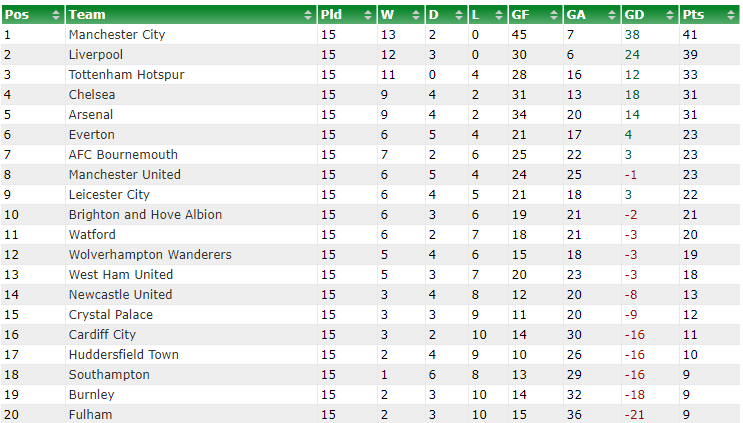Select the Team column header label
Screen dimensions: 743x423
tap(87, 15)
